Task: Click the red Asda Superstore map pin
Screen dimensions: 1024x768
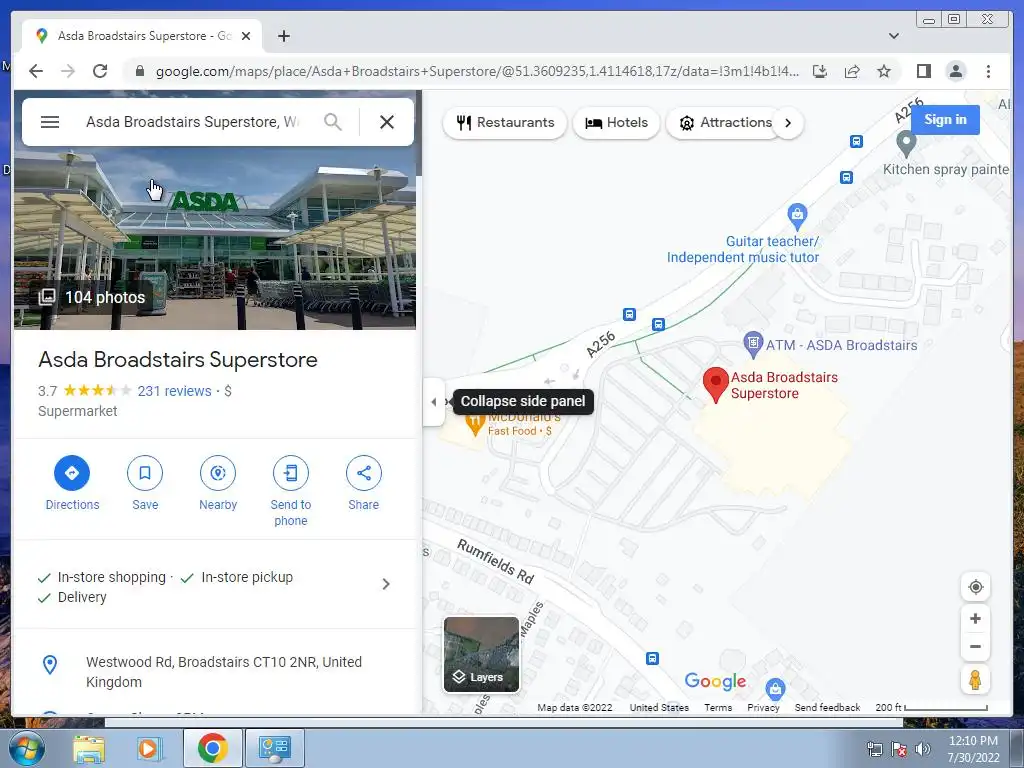Action: coord(716,385)
